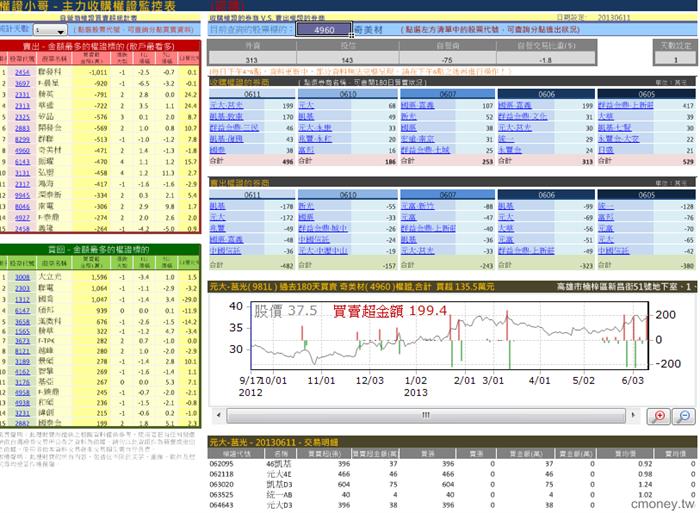700x513 pixels.
Task: Open stock code 2325 link
Action: pyautogui.click(x=22, y=117)
